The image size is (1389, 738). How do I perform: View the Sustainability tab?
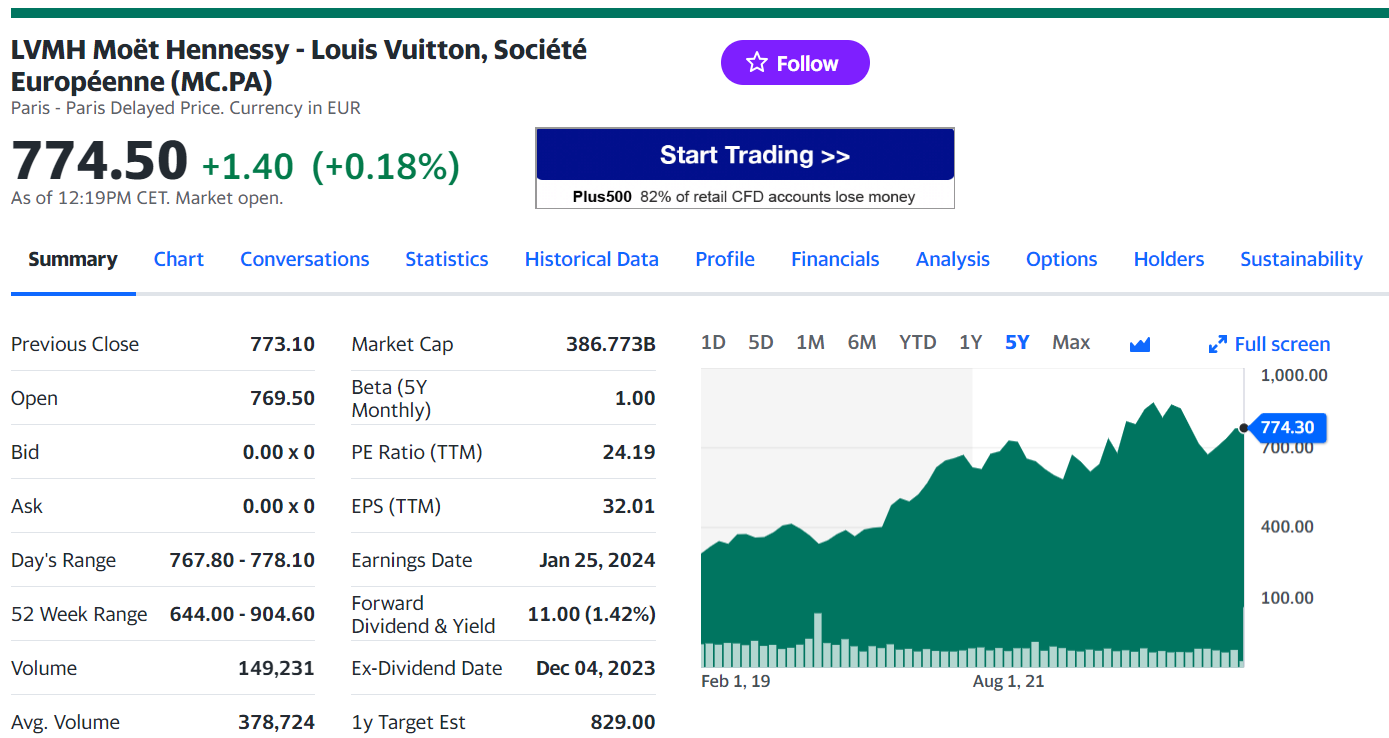click(x=1301, y=259)
